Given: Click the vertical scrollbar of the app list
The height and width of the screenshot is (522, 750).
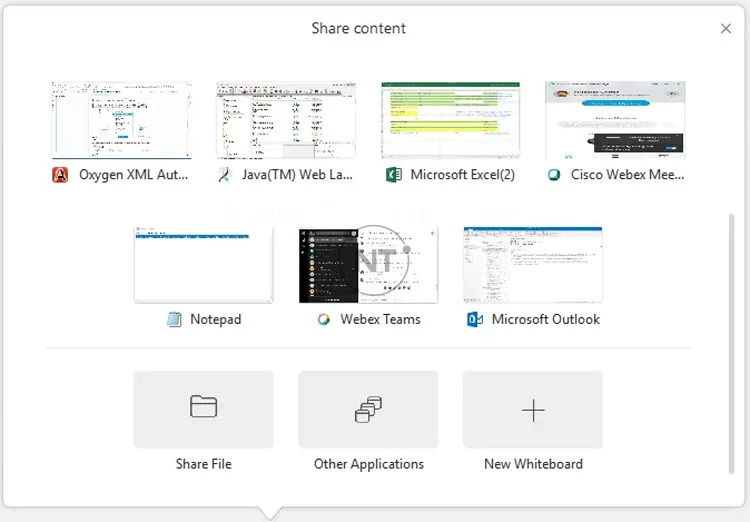Looking at the screenshot, I should coord(731,344).
